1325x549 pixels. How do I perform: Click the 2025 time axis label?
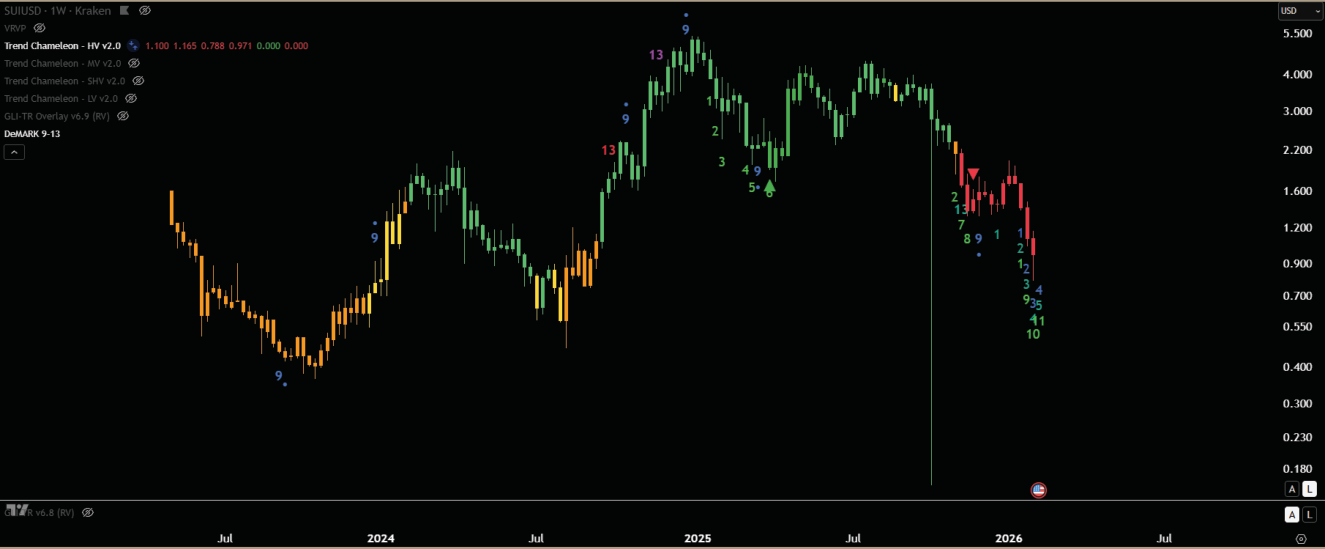(697, 538)
